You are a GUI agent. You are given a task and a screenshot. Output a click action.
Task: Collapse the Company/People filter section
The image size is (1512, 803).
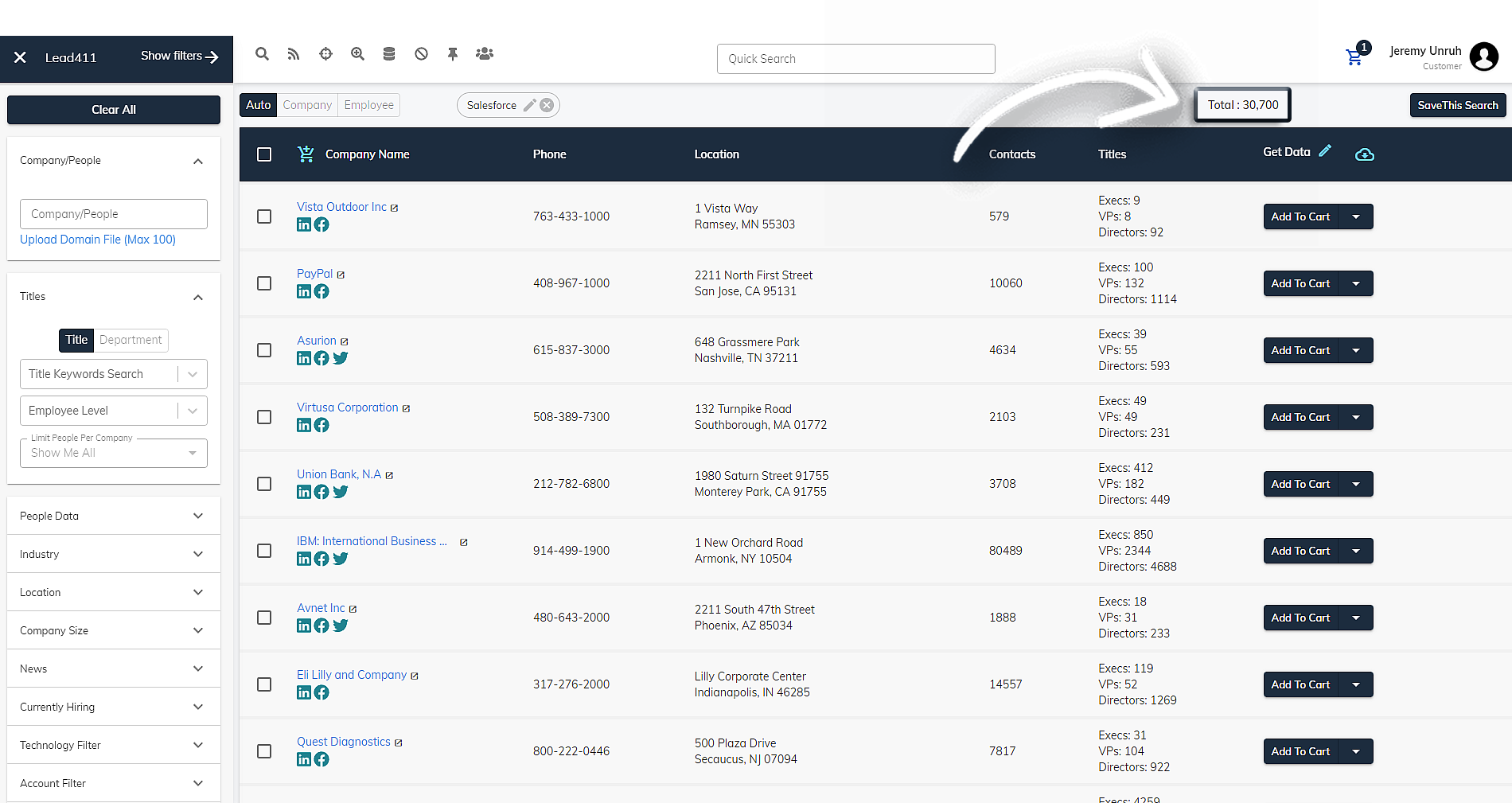tap(198, 161)
